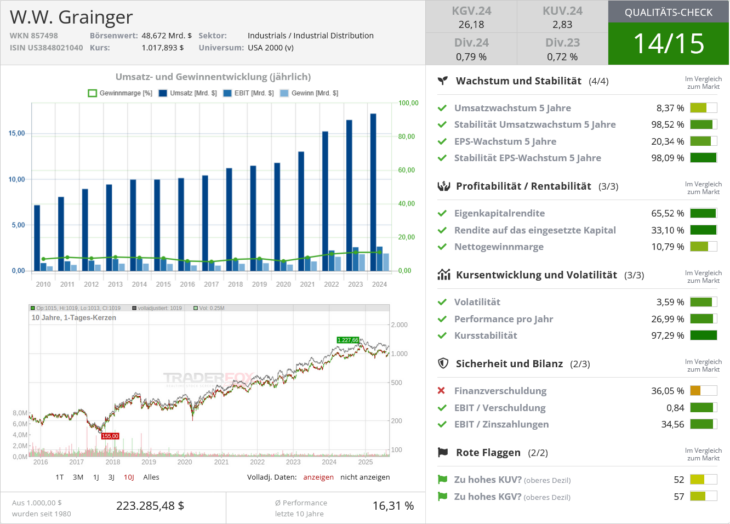Click the Börsenwert 48,672 Mrd. $ value
This screenshot has height=524, width=730.
[x=167, y=35]
